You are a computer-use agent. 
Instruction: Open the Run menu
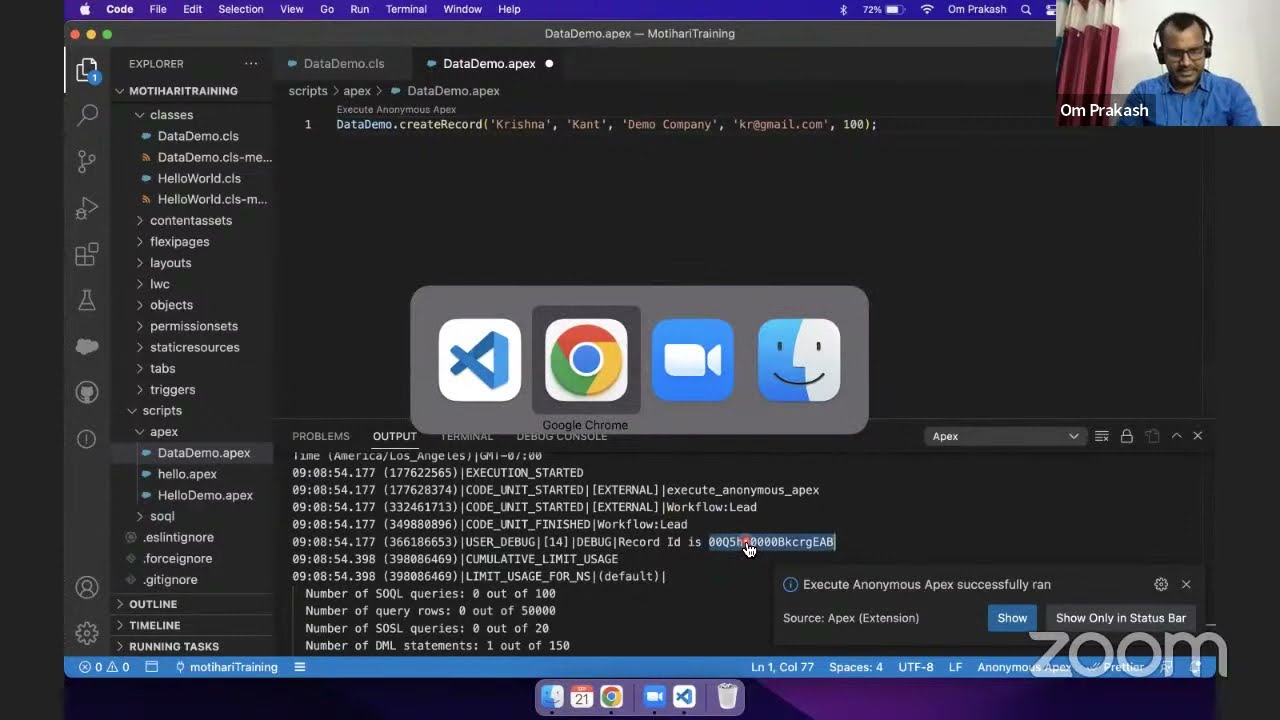tap(360, 10)
